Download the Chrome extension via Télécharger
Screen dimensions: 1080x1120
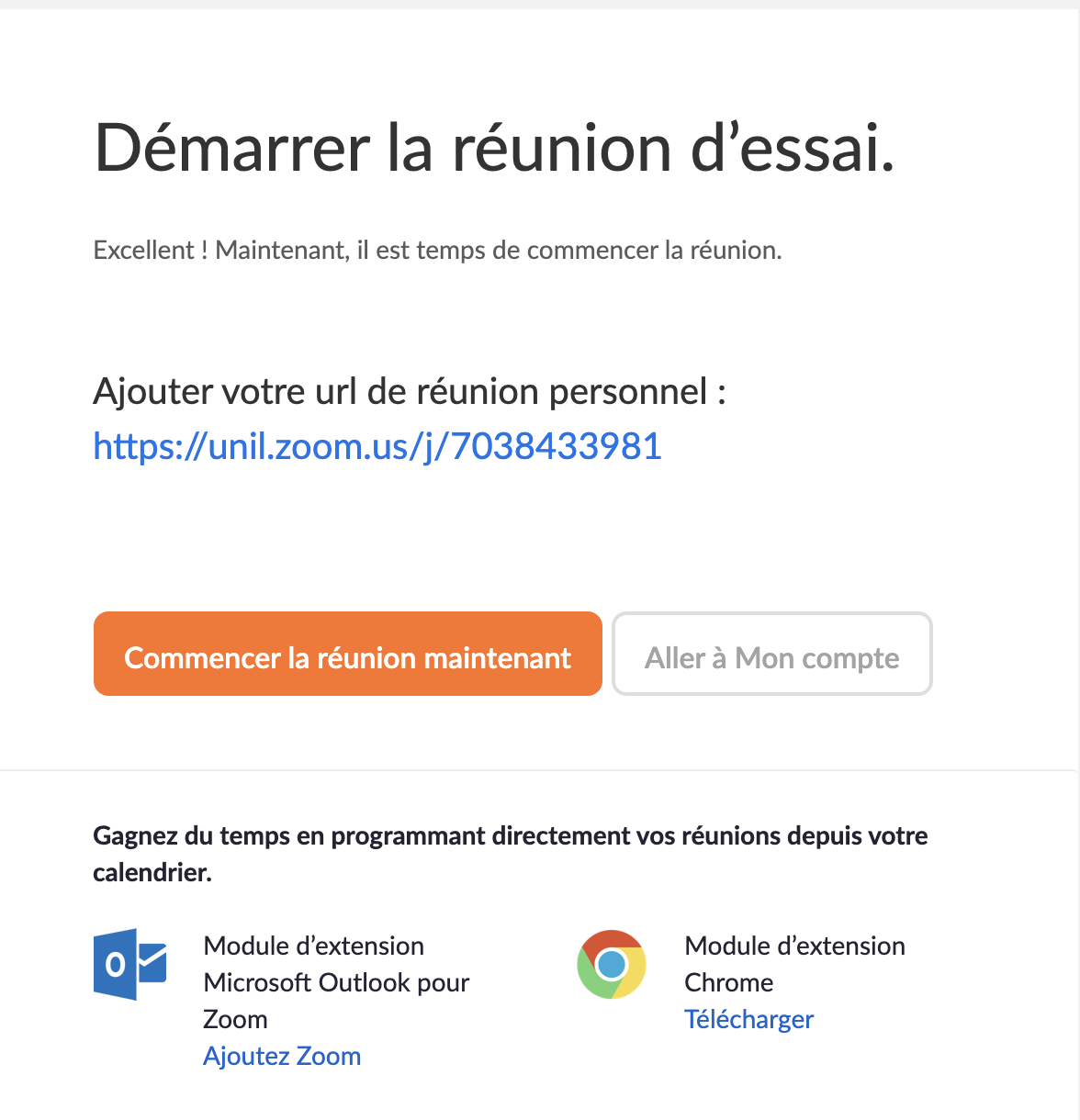748,1019
